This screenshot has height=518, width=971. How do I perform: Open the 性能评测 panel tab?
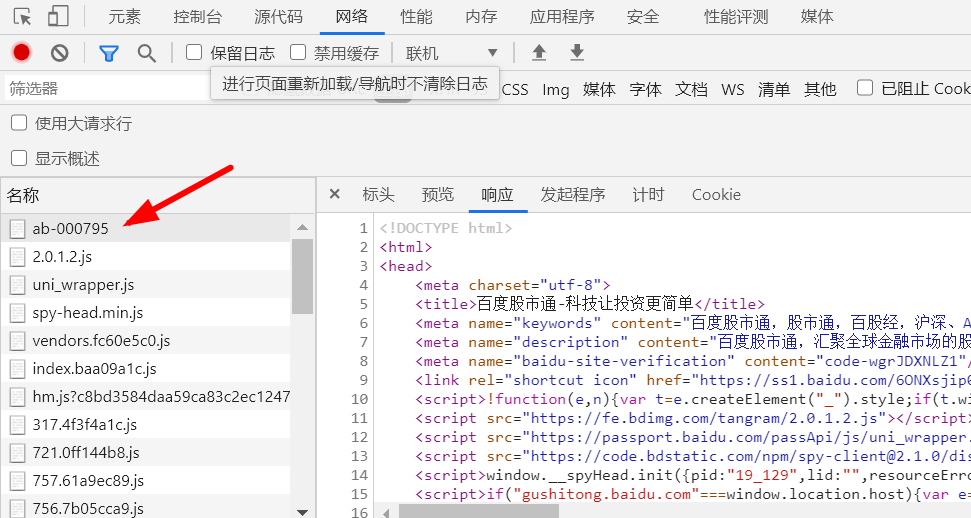coord(736,17)
